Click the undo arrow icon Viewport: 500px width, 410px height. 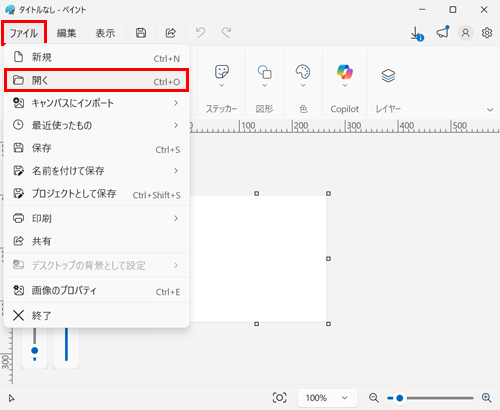click(x=200, y=33)
